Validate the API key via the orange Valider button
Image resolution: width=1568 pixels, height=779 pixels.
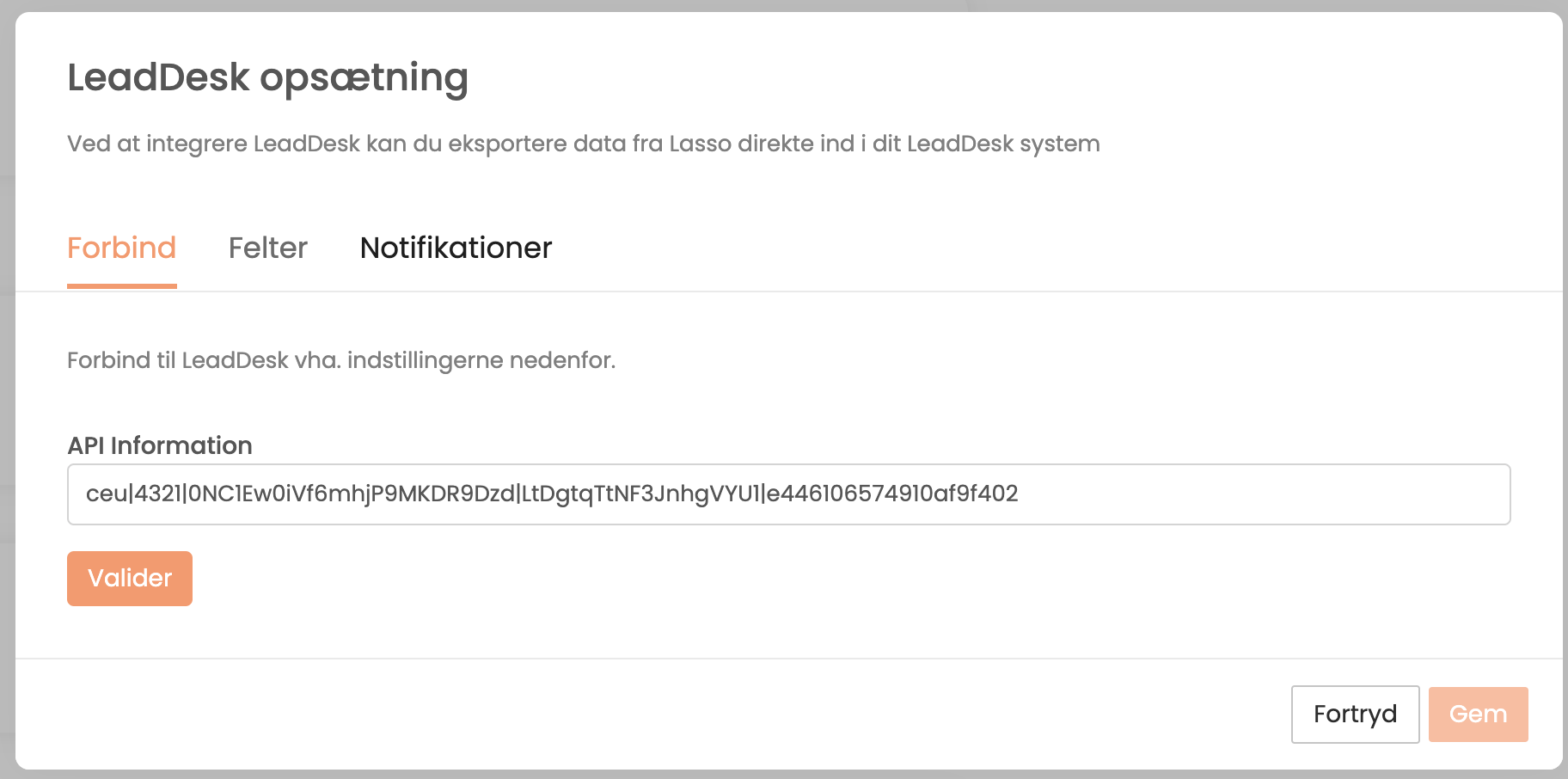(x=130, y=578)
